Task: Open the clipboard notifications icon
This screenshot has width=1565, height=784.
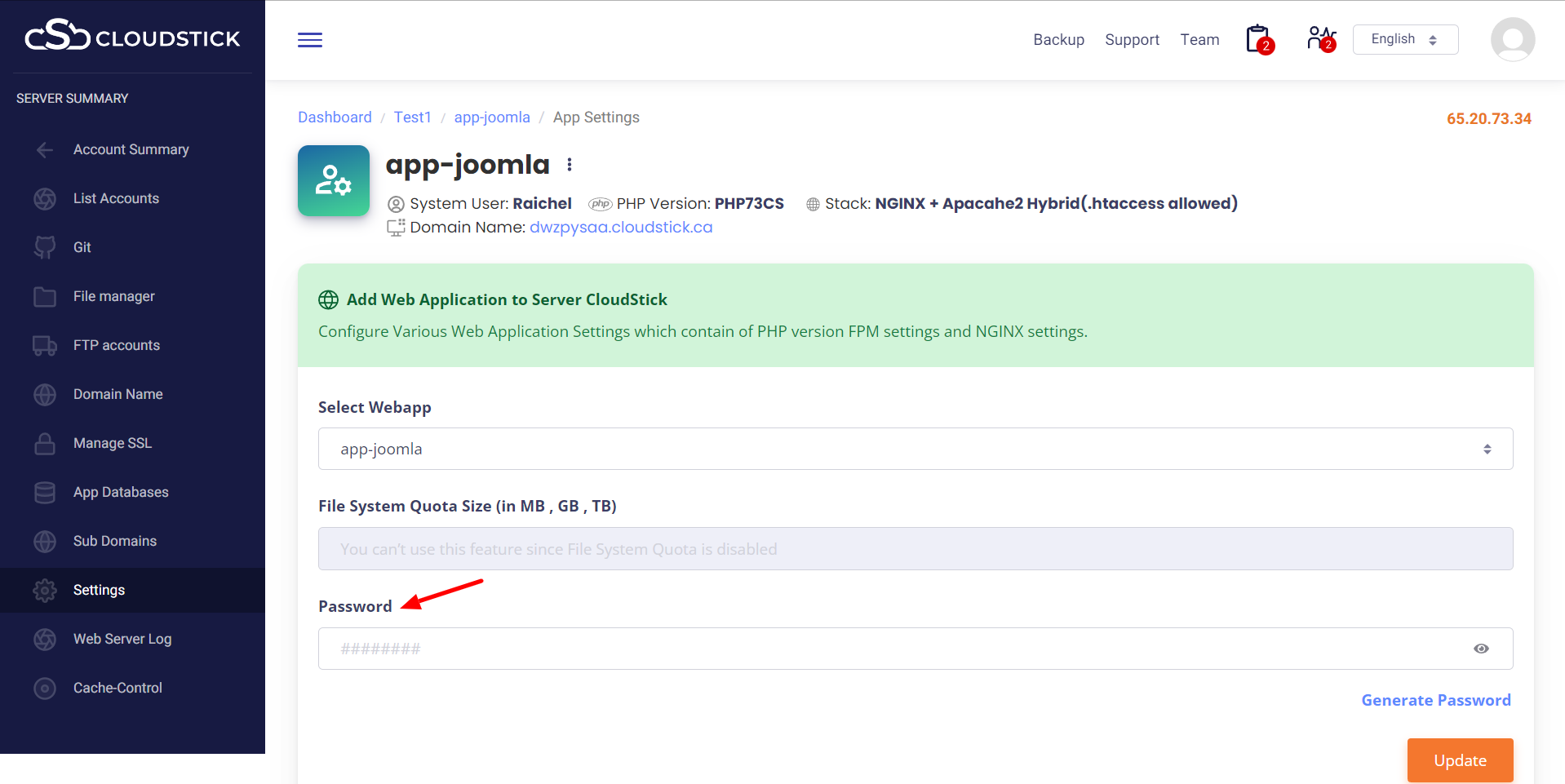Action: (1259, 39)
